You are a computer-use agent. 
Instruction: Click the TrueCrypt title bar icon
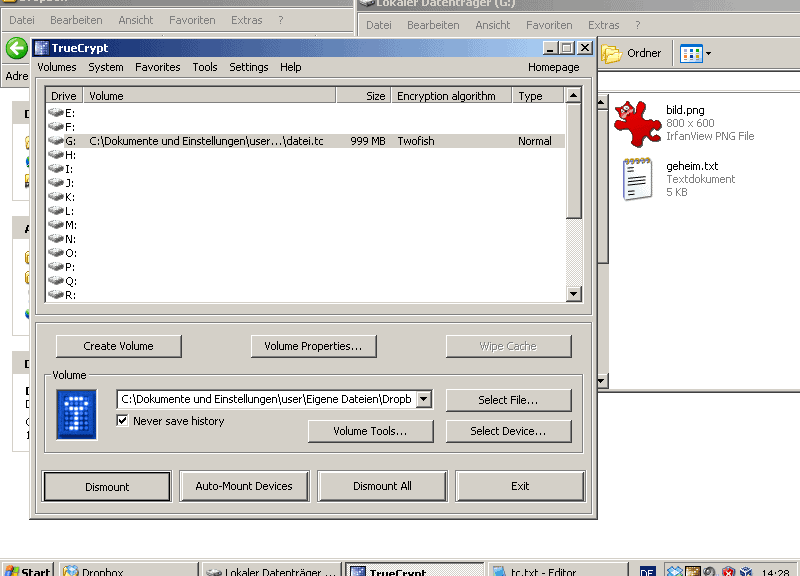coord(42,48)
